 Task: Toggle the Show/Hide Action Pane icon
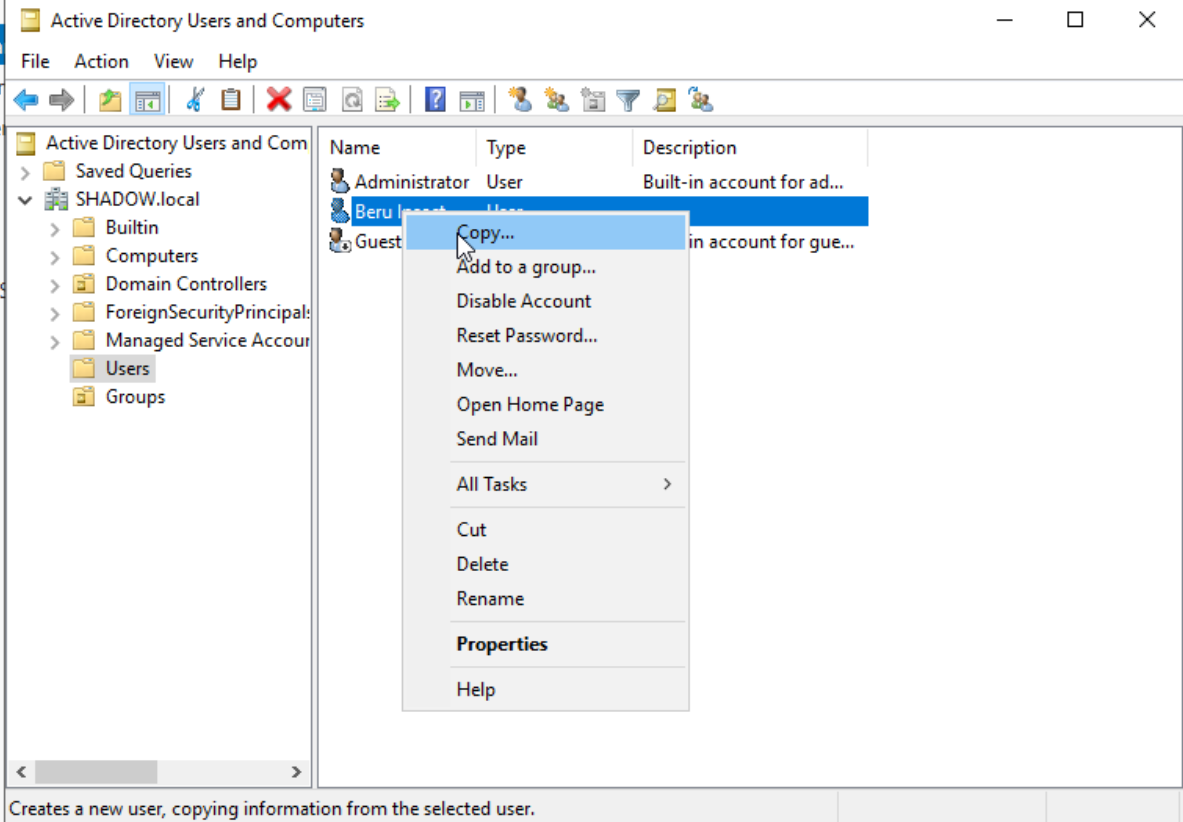coord(471,100)
